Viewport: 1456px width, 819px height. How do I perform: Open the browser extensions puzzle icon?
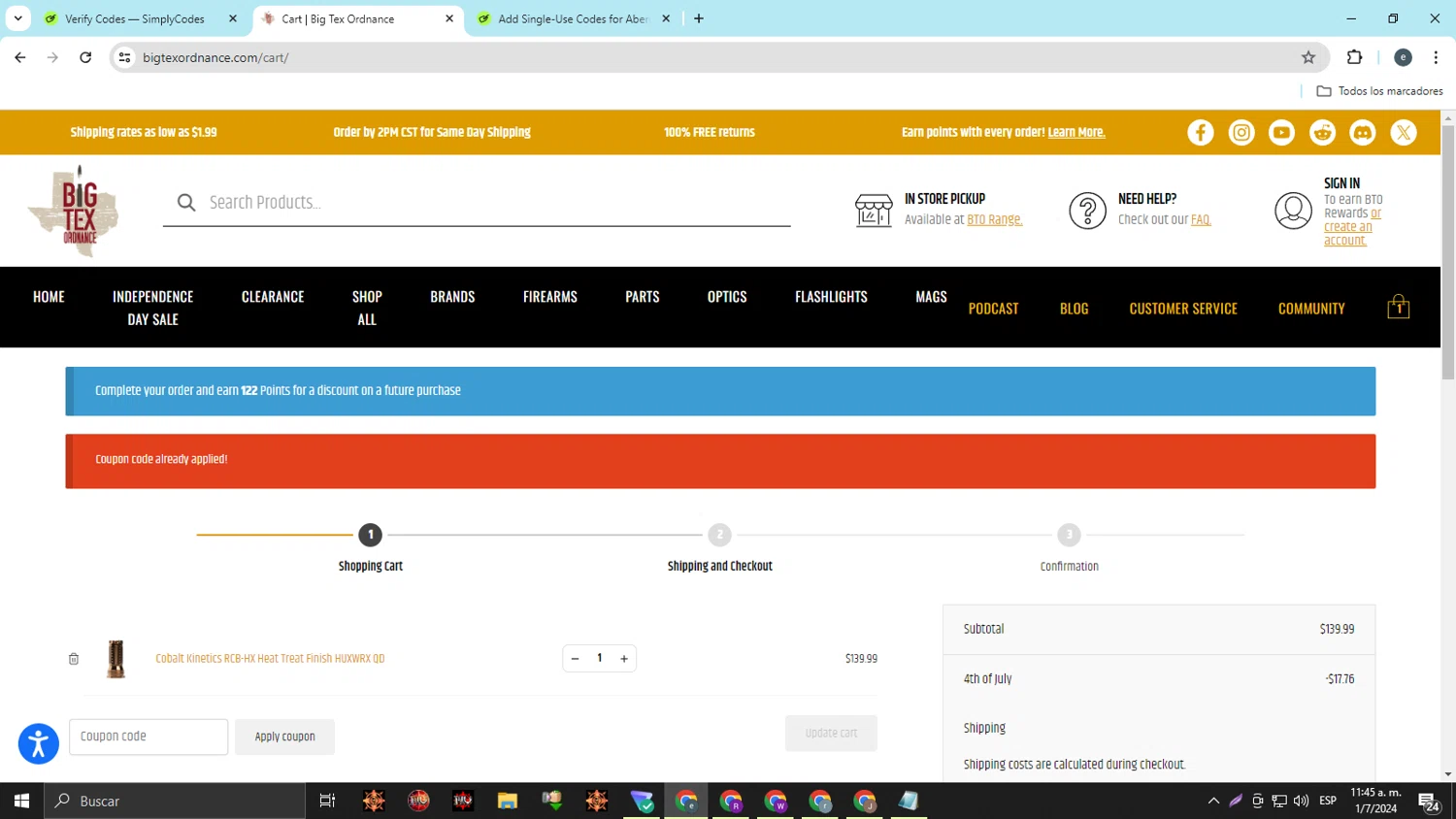tap(1355, 57)
